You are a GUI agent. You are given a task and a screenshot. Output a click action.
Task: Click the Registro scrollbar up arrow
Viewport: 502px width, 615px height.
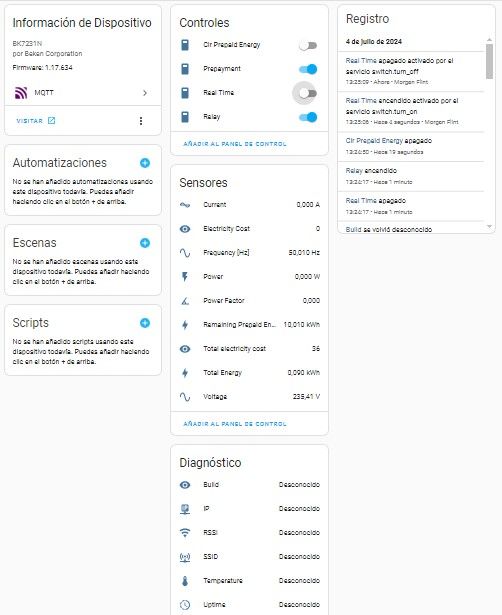(489, 40)
